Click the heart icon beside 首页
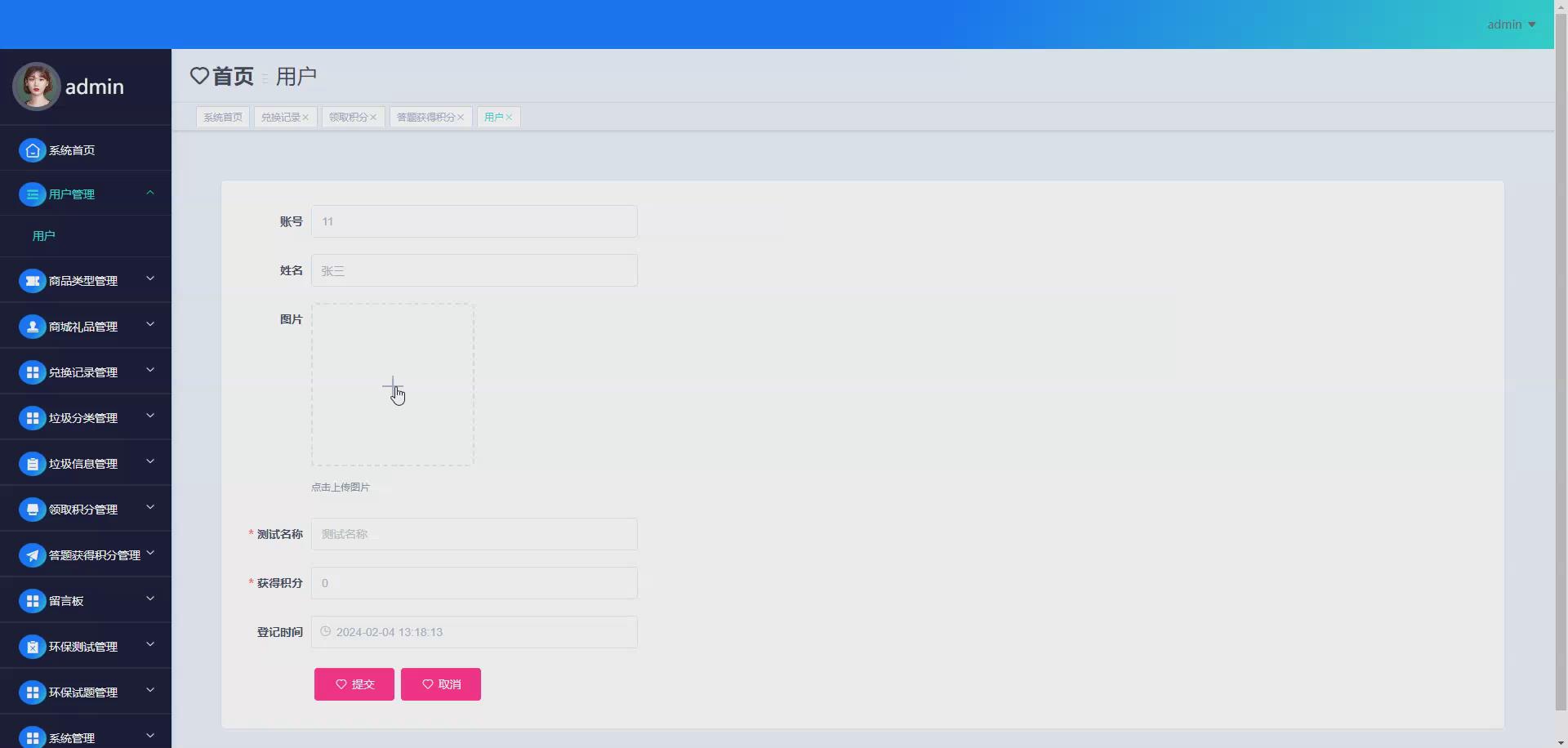 [x=199, y=76]
